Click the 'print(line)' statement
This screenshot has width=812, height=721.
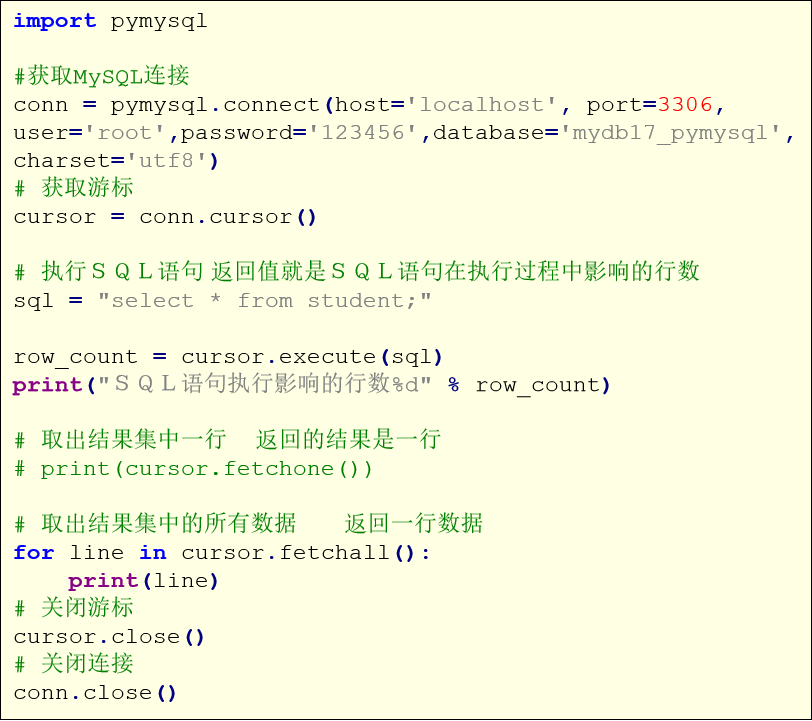(143, 581)
